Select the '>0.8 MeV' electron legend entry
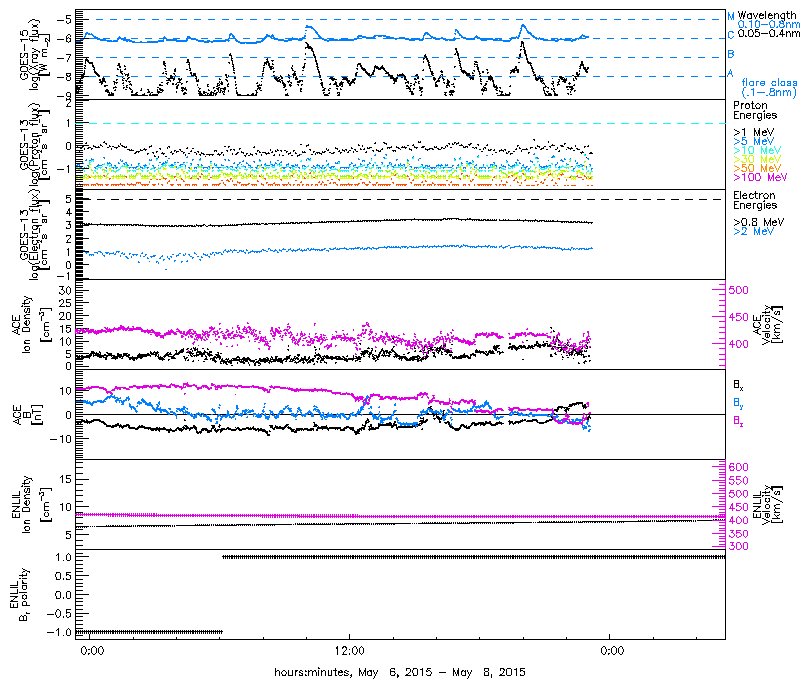This screenshot has height=680, width=800. click(x=759, y=222)
